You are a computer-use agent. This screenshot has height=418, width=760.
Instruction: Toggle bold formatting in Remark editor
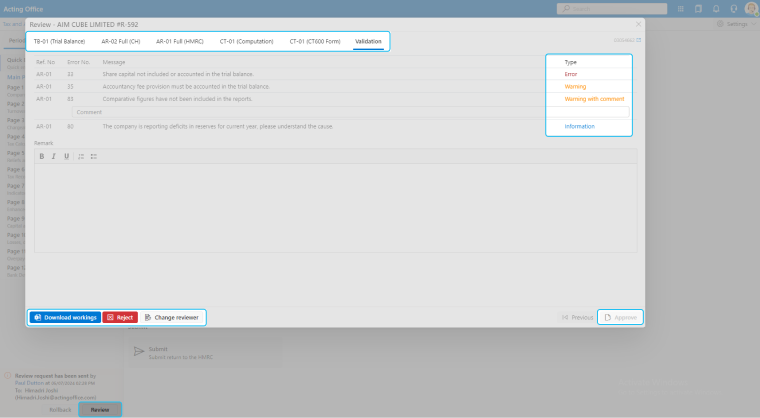[x=42, y=156]
